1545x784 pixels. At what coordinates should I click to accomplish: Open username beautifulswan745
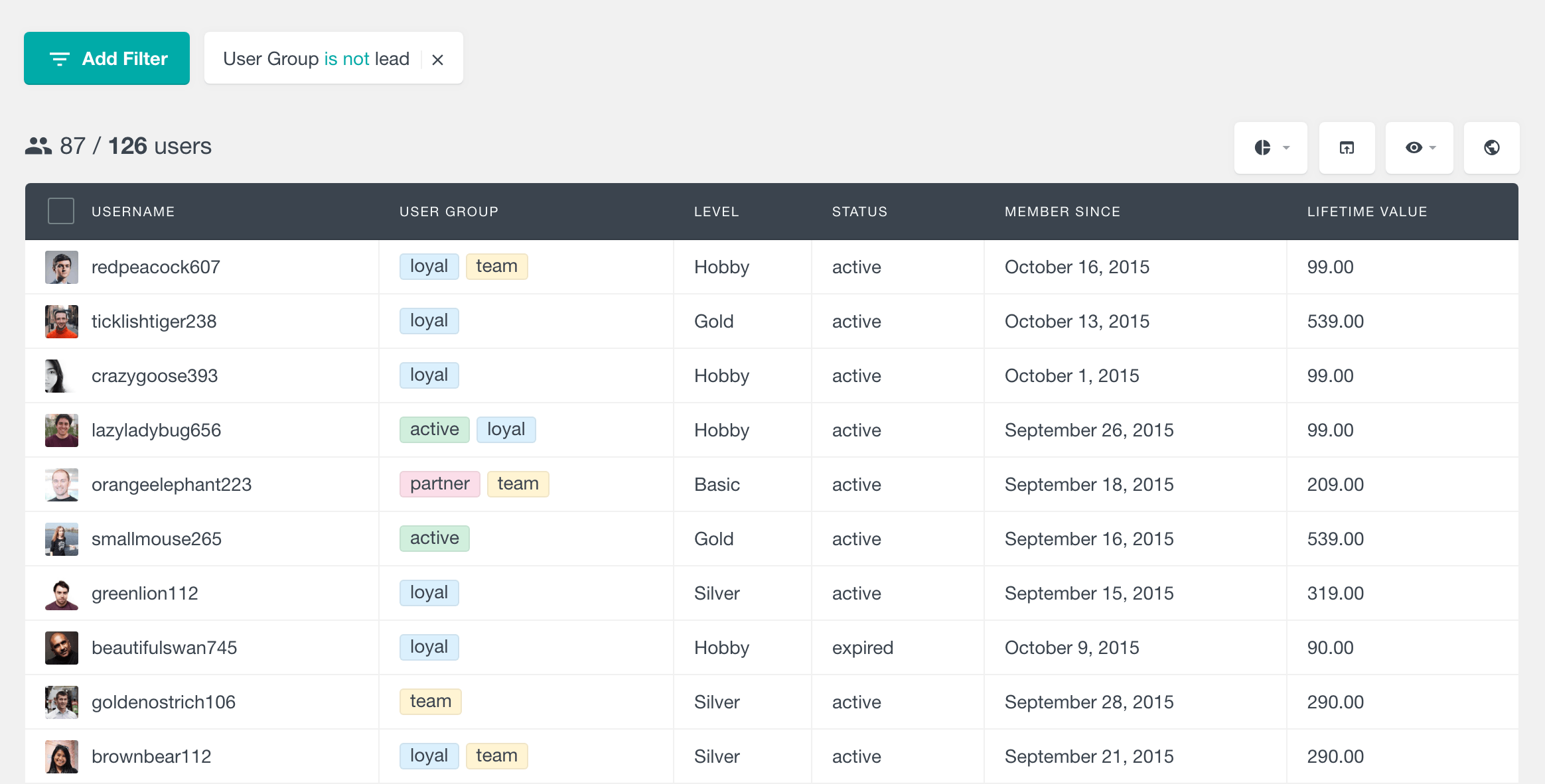pyautogui.click(x=165, y=648)
